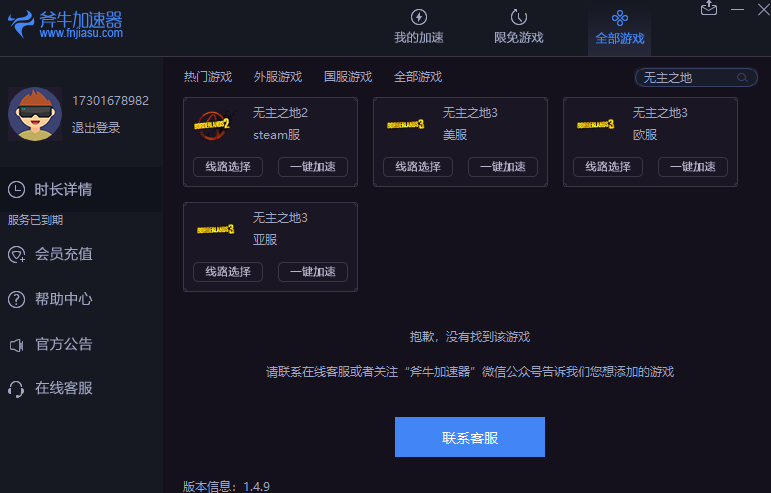The image size is (771, 493).
Task: Click the headset icon beside 在线客服
Action: point(16,389)
